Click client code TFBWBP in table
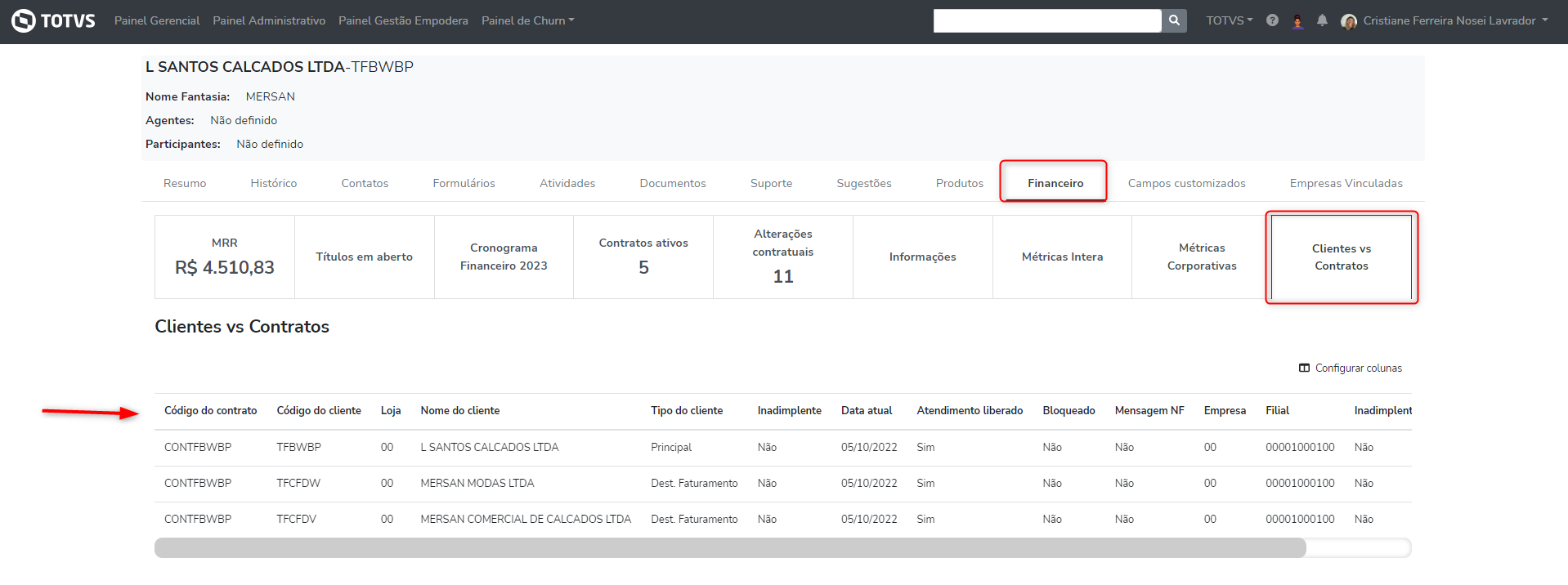1568x585 pixels. tap(298, 447)
